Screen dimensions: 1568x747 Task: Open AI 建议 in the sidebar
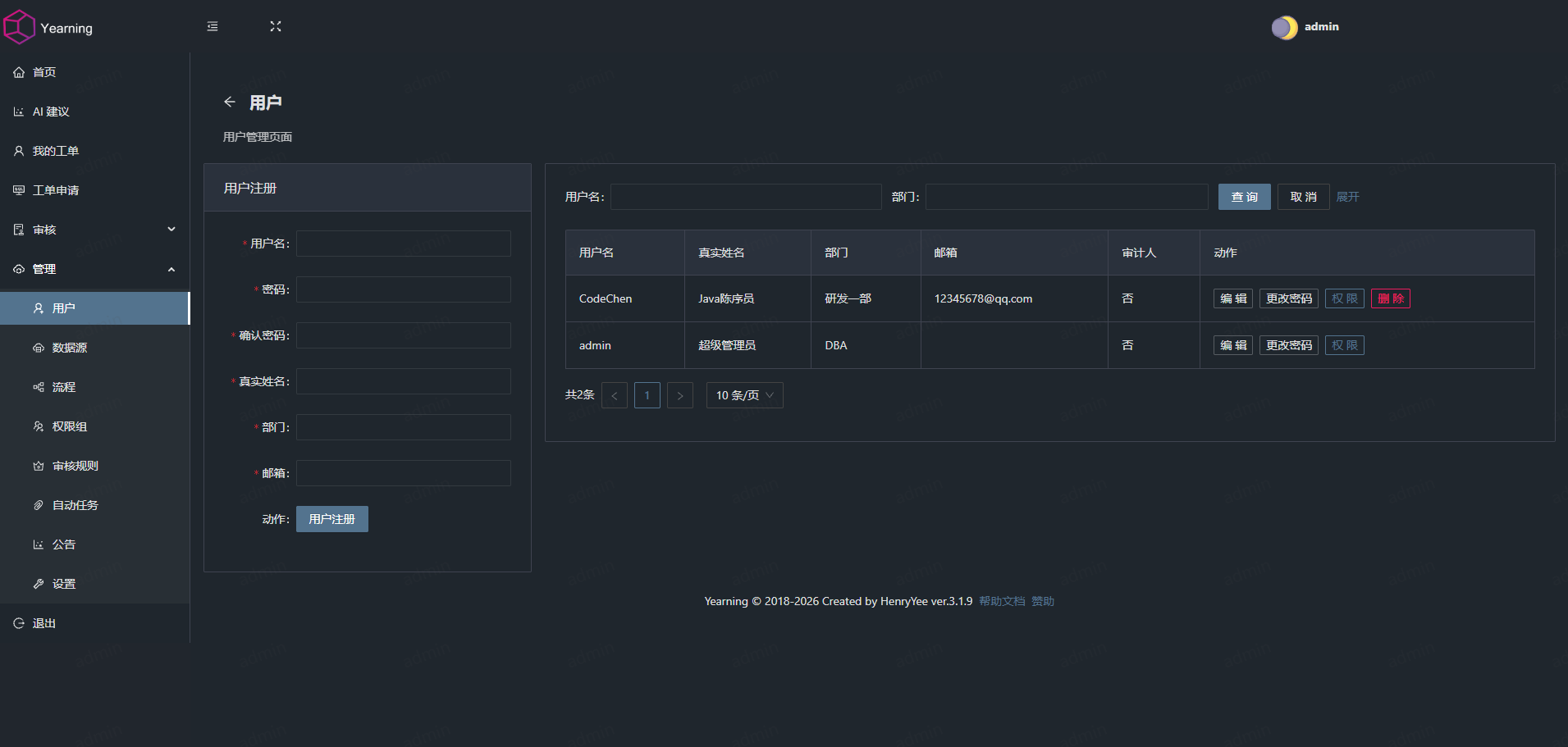[51, 112]
